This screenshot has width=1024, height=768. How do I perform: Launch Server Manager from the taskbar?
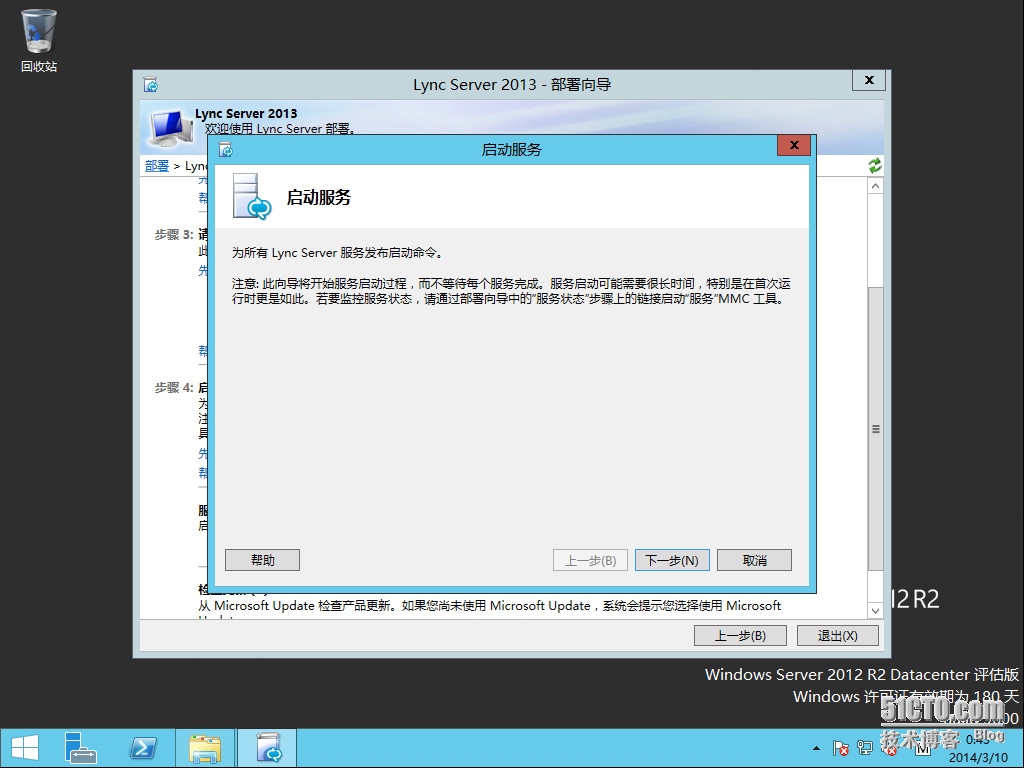click(x=81, y=748)
